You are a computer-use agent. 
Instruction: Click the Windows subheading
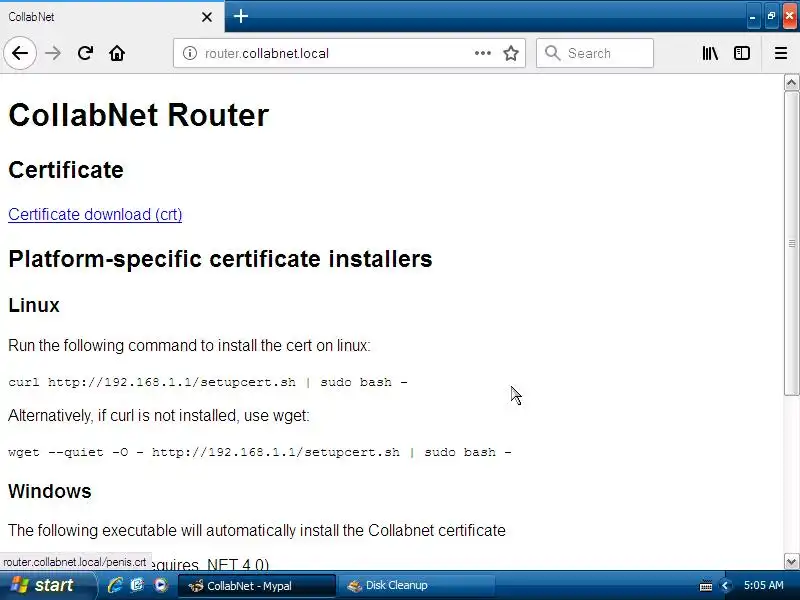tap(50, 491)
